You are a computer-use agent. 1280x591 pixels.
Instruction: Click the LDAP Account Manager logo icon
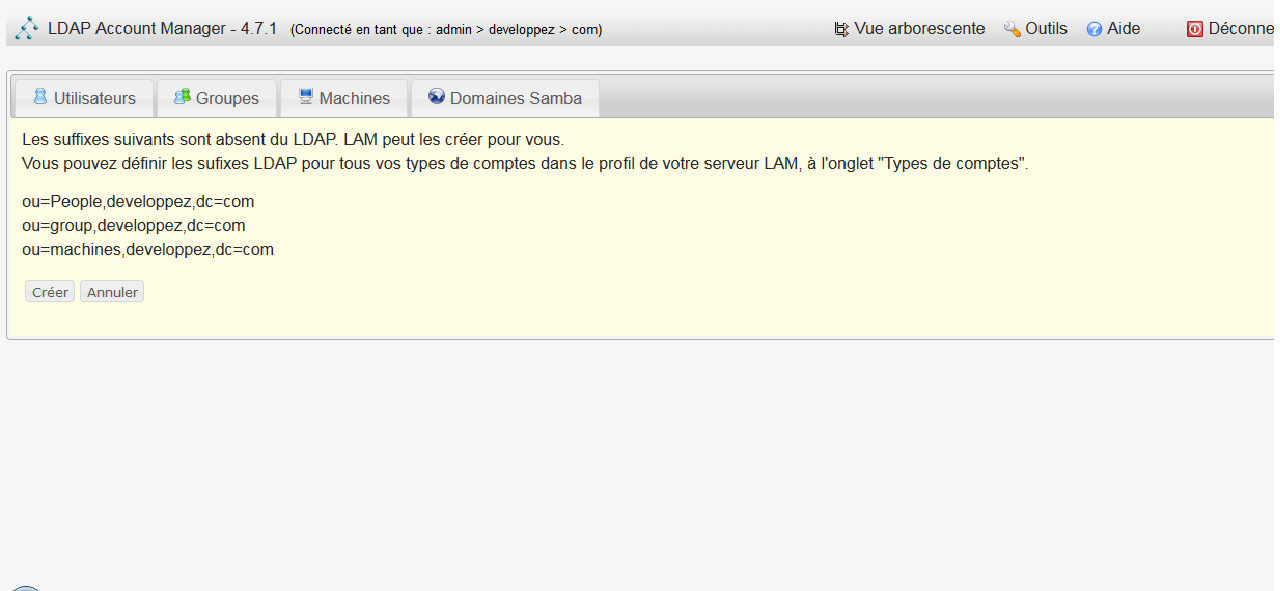coord(27,28)
